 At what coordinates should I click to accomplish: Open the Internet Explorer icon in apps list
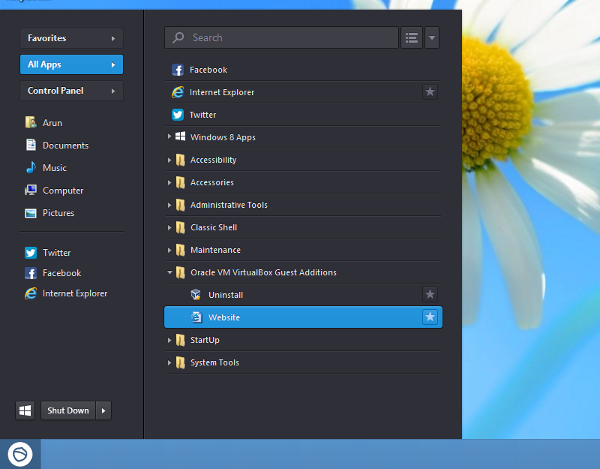[178, 92]
